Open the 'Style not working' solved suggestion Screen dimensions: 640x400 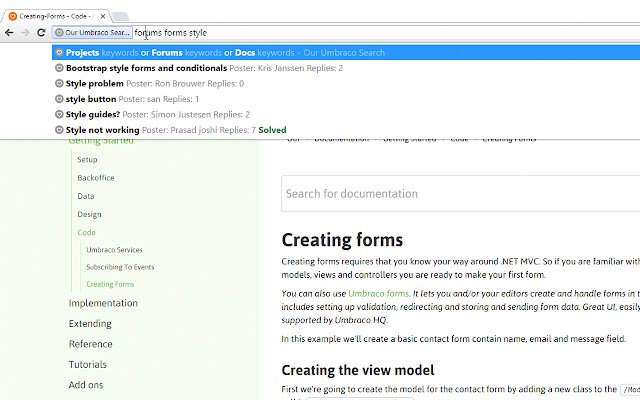coord(346,130)
